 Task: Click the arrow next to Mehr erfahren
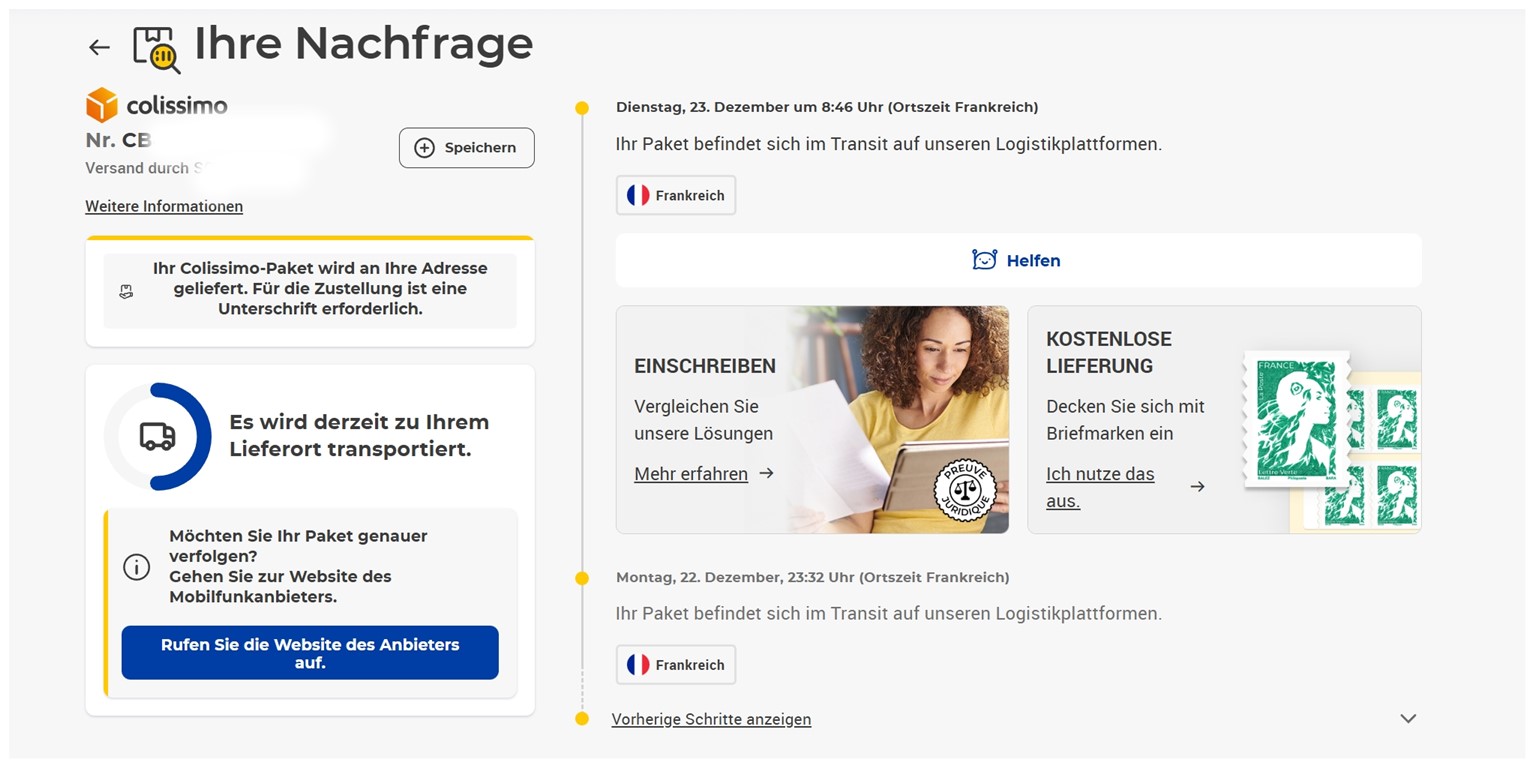pyautogui.click(x=767, y=473)
